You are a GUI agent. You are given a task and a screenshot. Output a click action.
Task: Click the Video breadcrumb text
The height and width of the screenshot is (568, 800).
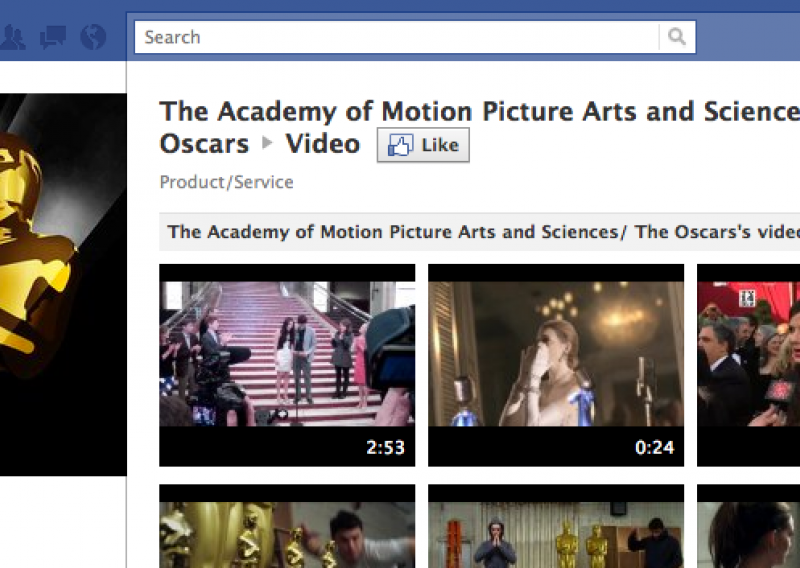tap(322, 143)
